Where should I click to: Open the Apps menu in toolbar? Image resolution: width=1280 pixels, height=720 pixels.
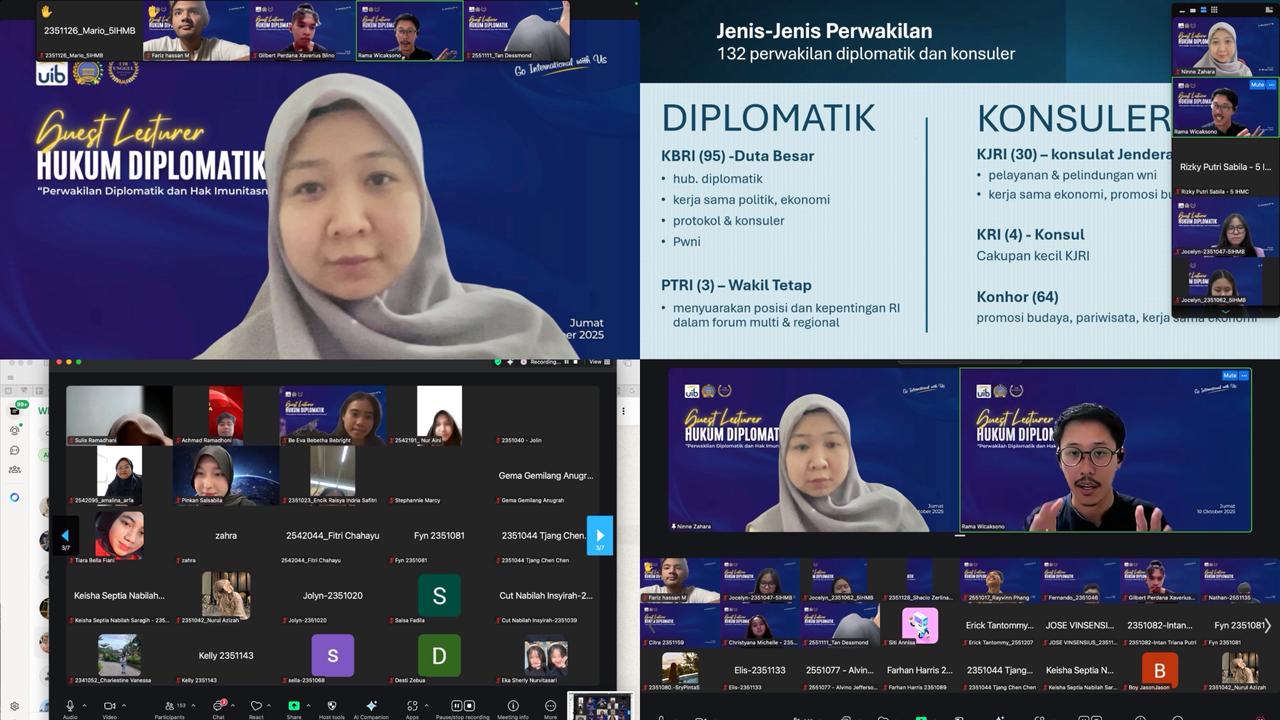(412, 706)
